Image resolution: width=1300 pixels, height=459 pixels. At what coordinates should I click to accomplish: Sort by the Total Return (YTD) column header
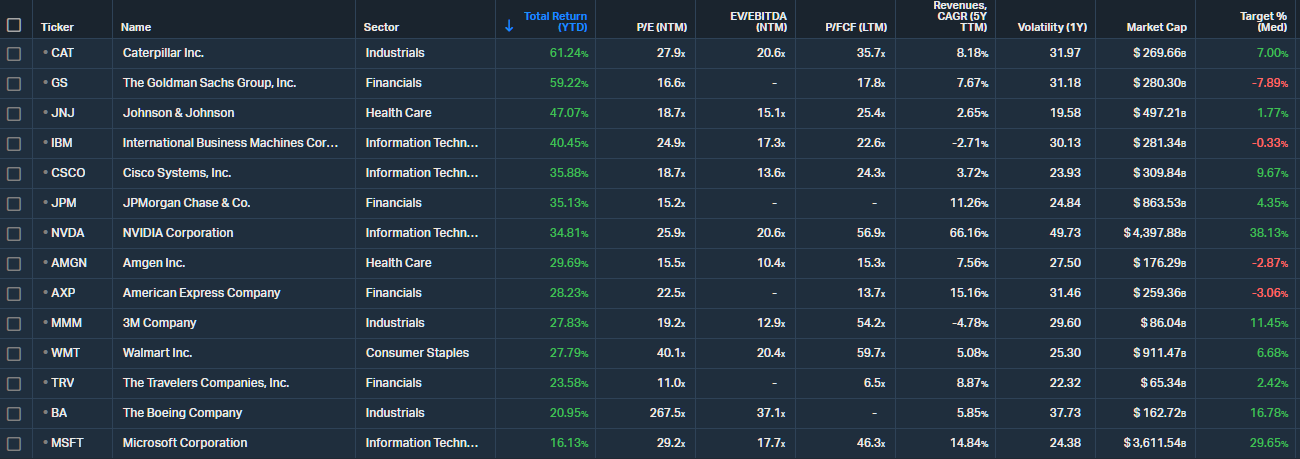coord(556,22)
